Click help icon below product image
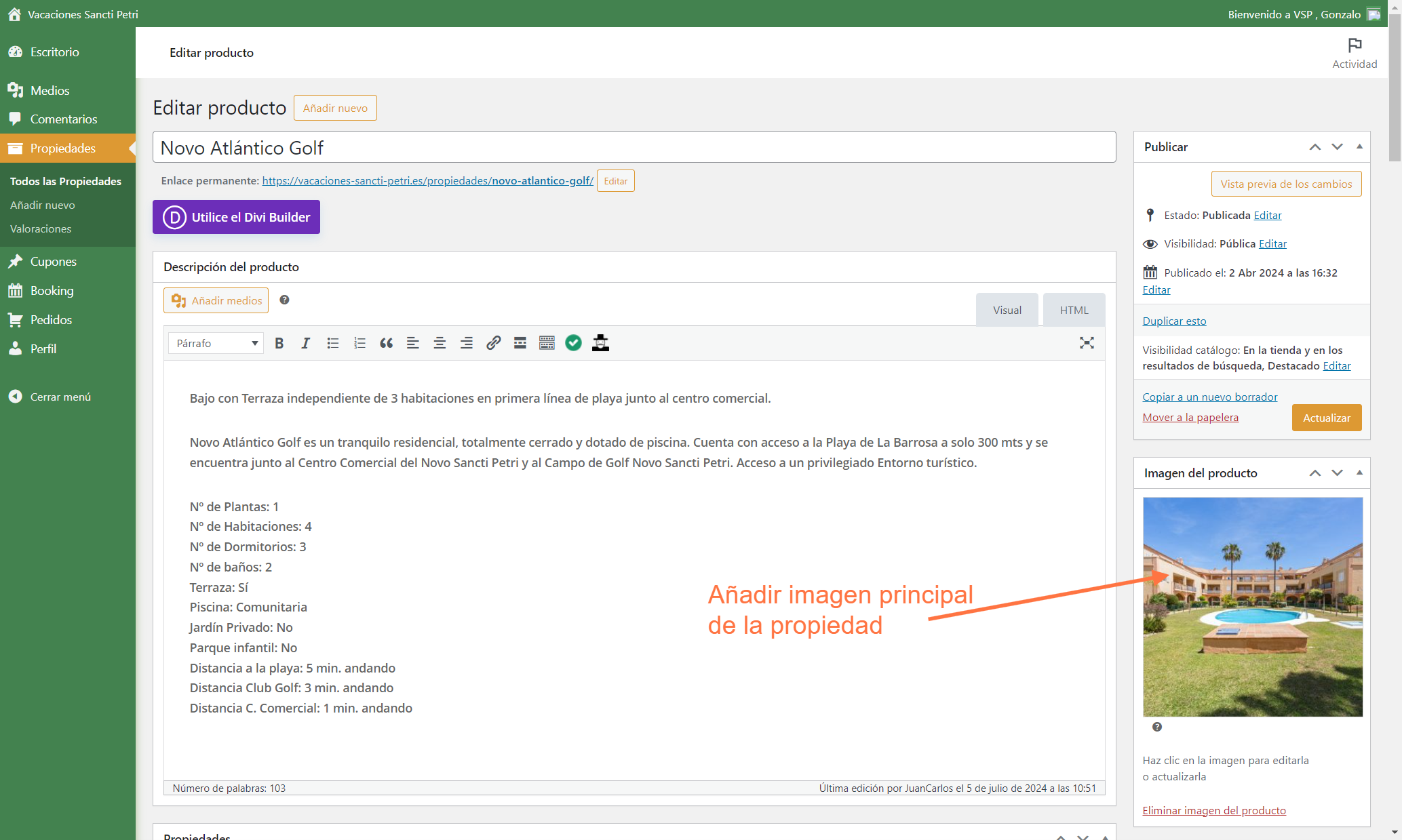The image size is (1402, 840). 1157,727
